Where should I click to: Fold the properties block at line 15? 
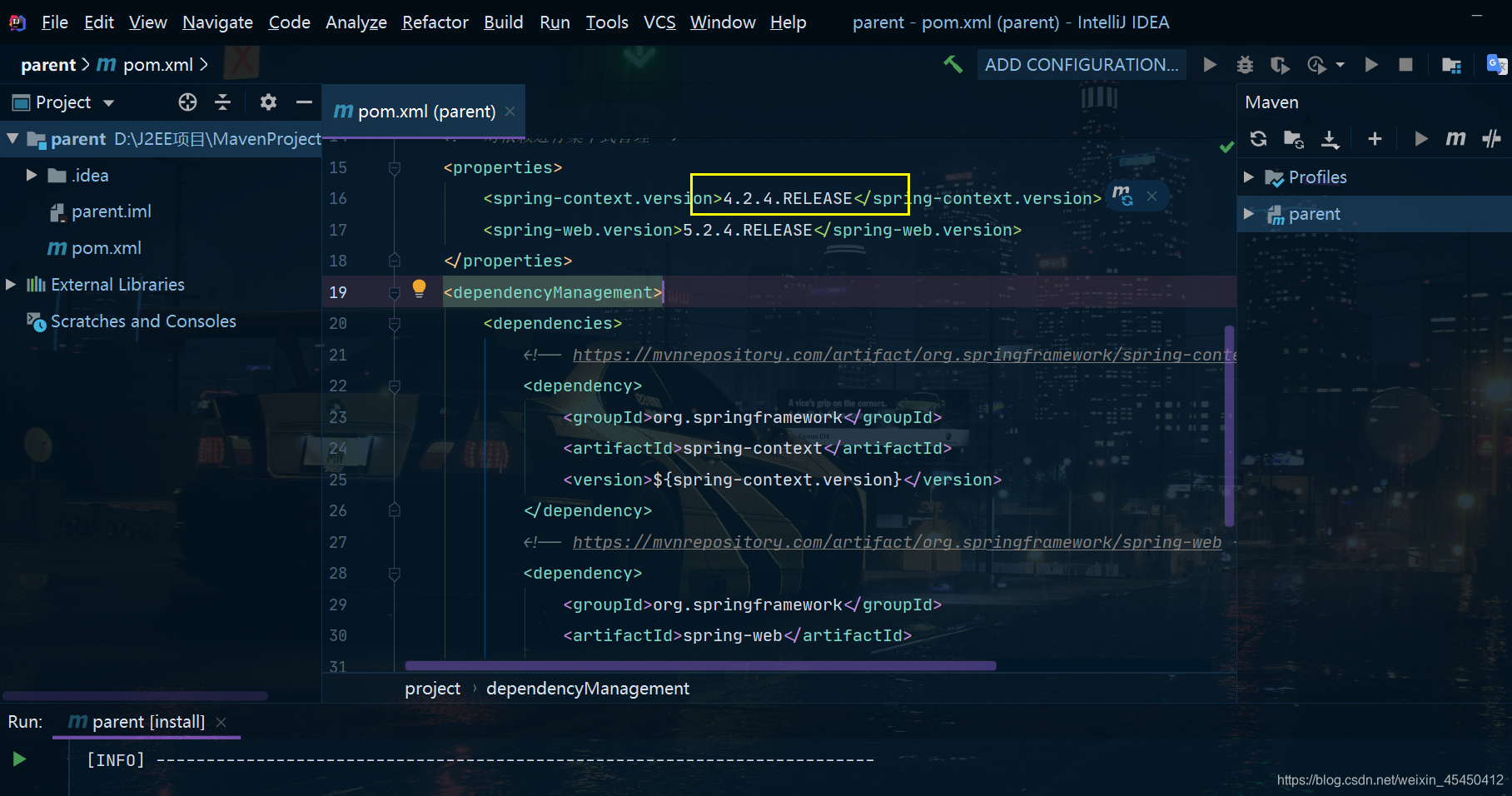point(395,168)
